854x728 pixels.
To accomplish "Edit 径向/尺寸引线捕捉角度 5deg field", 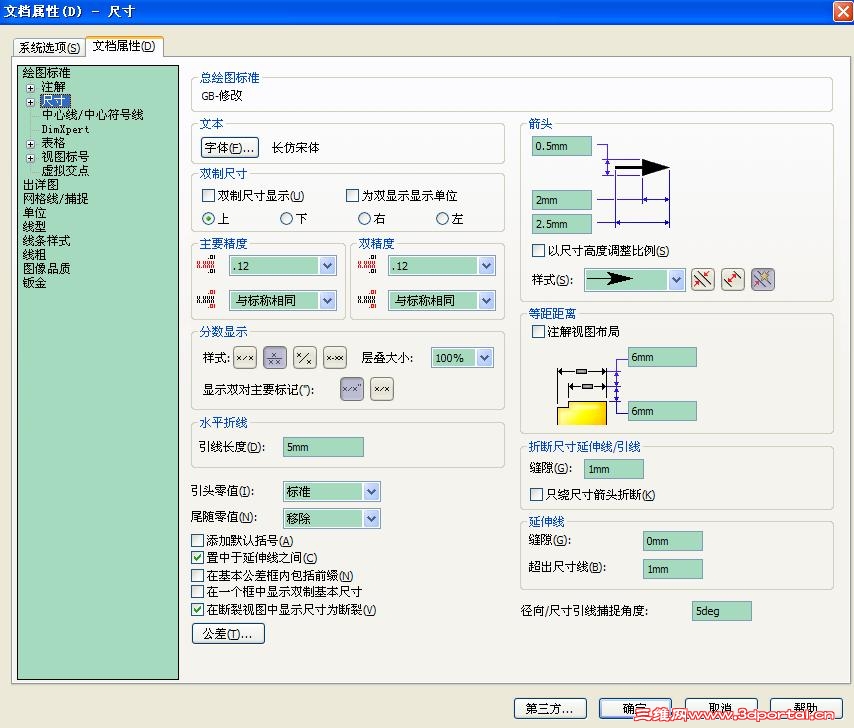I will [722, 611].
